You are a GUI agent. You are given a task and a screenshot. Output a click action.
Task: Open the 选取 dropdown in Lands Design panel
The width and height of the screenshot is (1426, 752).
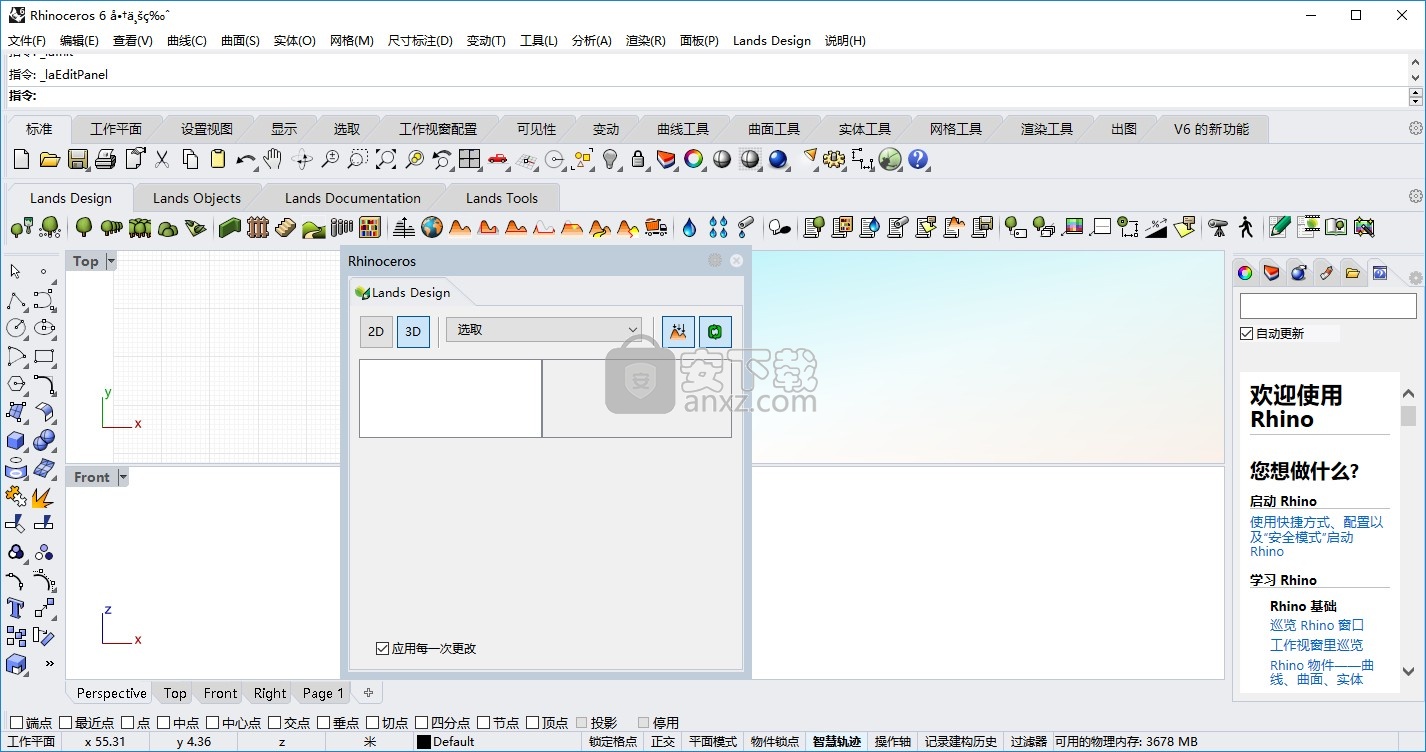(x=544, y=330)
